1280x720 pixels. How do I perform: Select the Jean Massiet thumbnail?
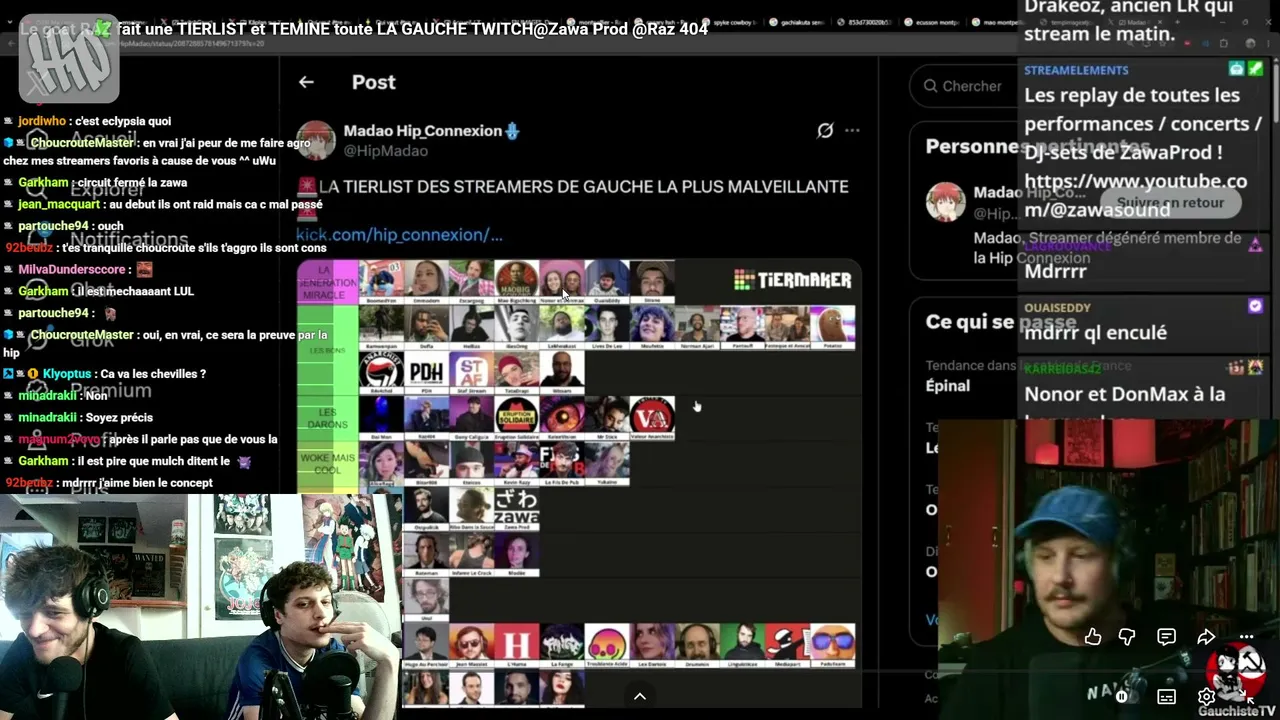click(x=471, y=644)
